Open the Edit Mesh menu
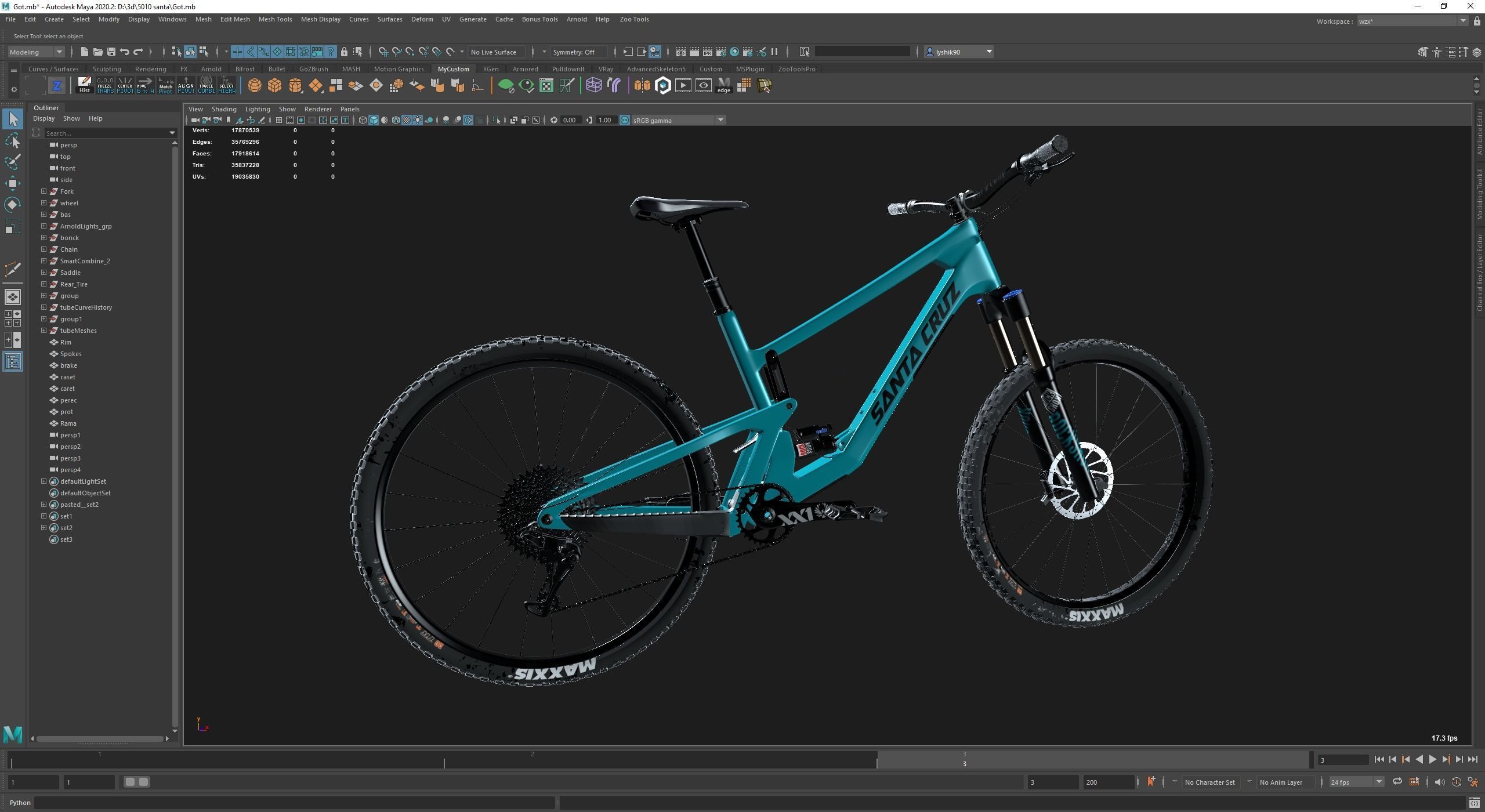1485x812 pixels. (235, 19)
